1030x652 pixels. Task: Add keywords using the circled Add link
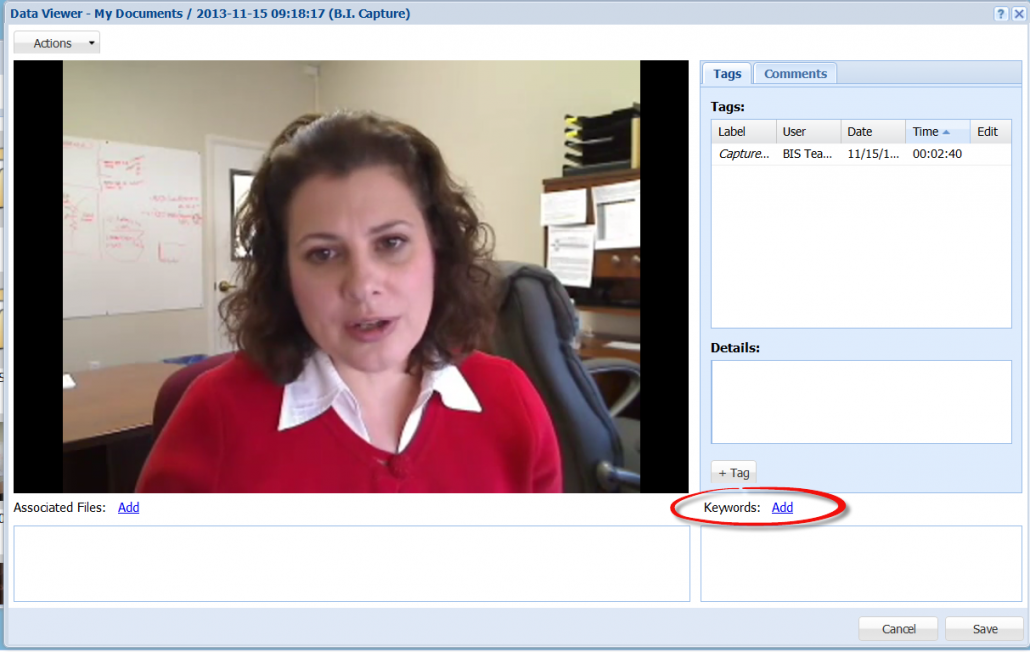(x=781, y=507)
